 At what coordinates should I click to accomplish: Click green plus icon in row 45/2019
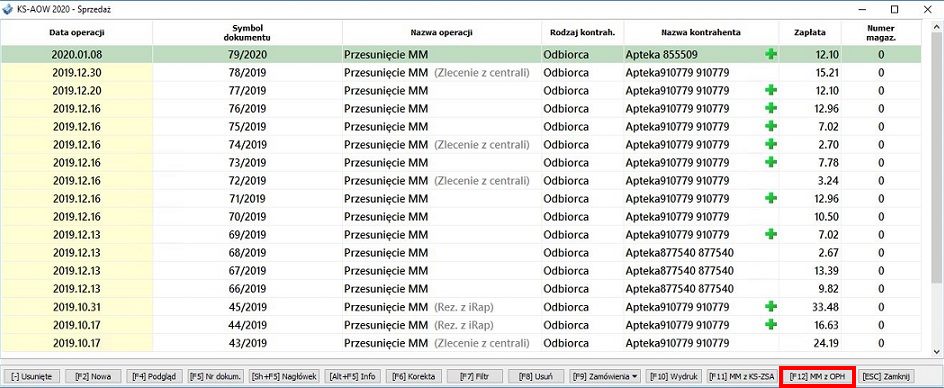[x=771, y=306]
